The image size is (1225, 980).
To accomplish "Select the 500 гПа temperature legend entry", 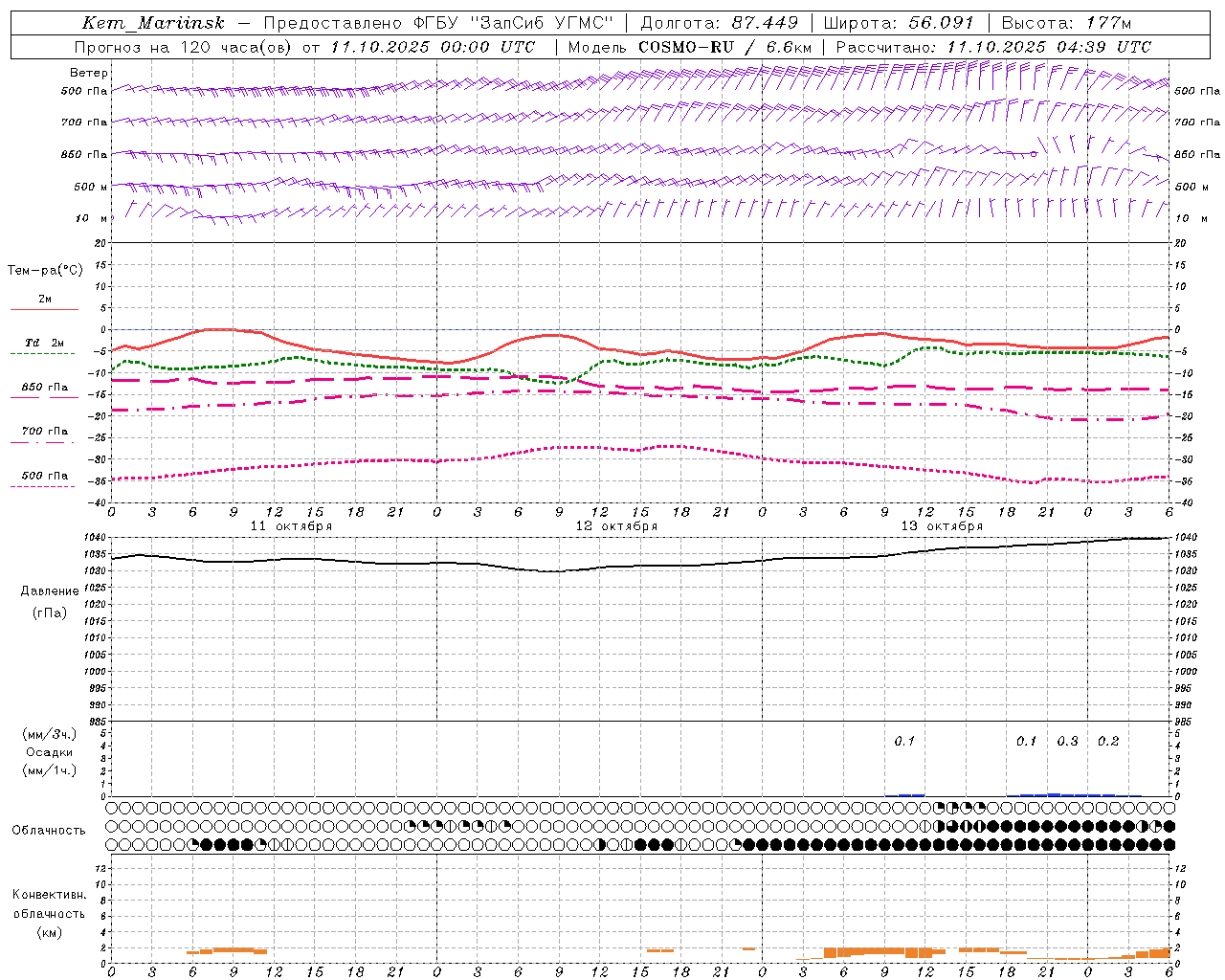I will 44,476.
